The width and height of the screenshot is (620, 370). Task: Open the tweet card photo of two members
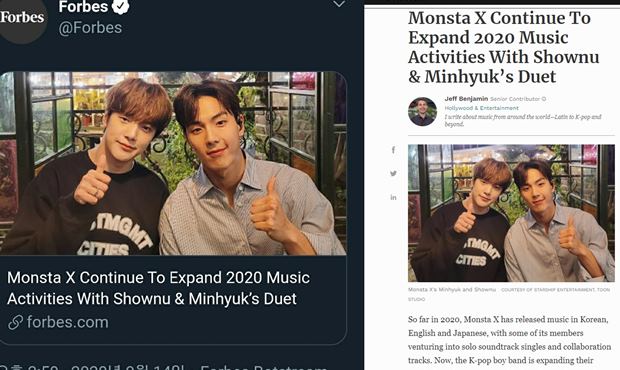173,163
